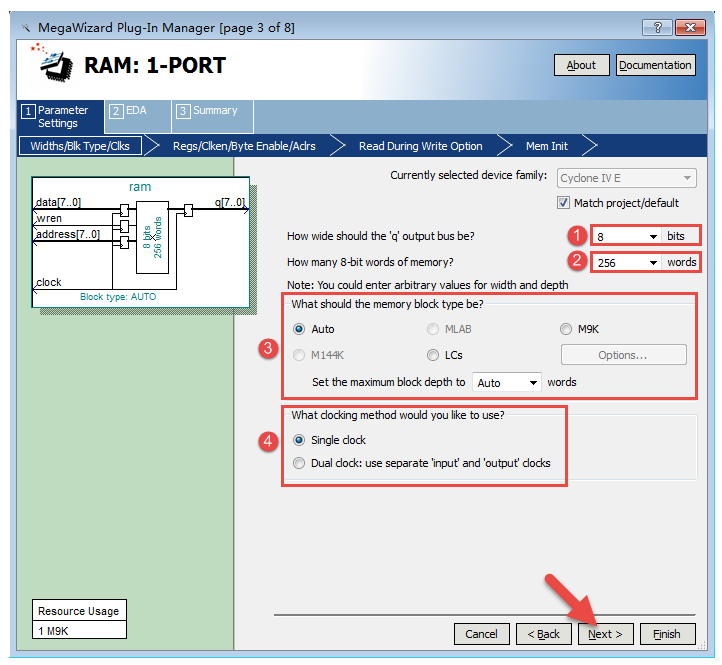Click the 'wren' port label in diagram
722x665 pixels.
click(x=49, y=218)
